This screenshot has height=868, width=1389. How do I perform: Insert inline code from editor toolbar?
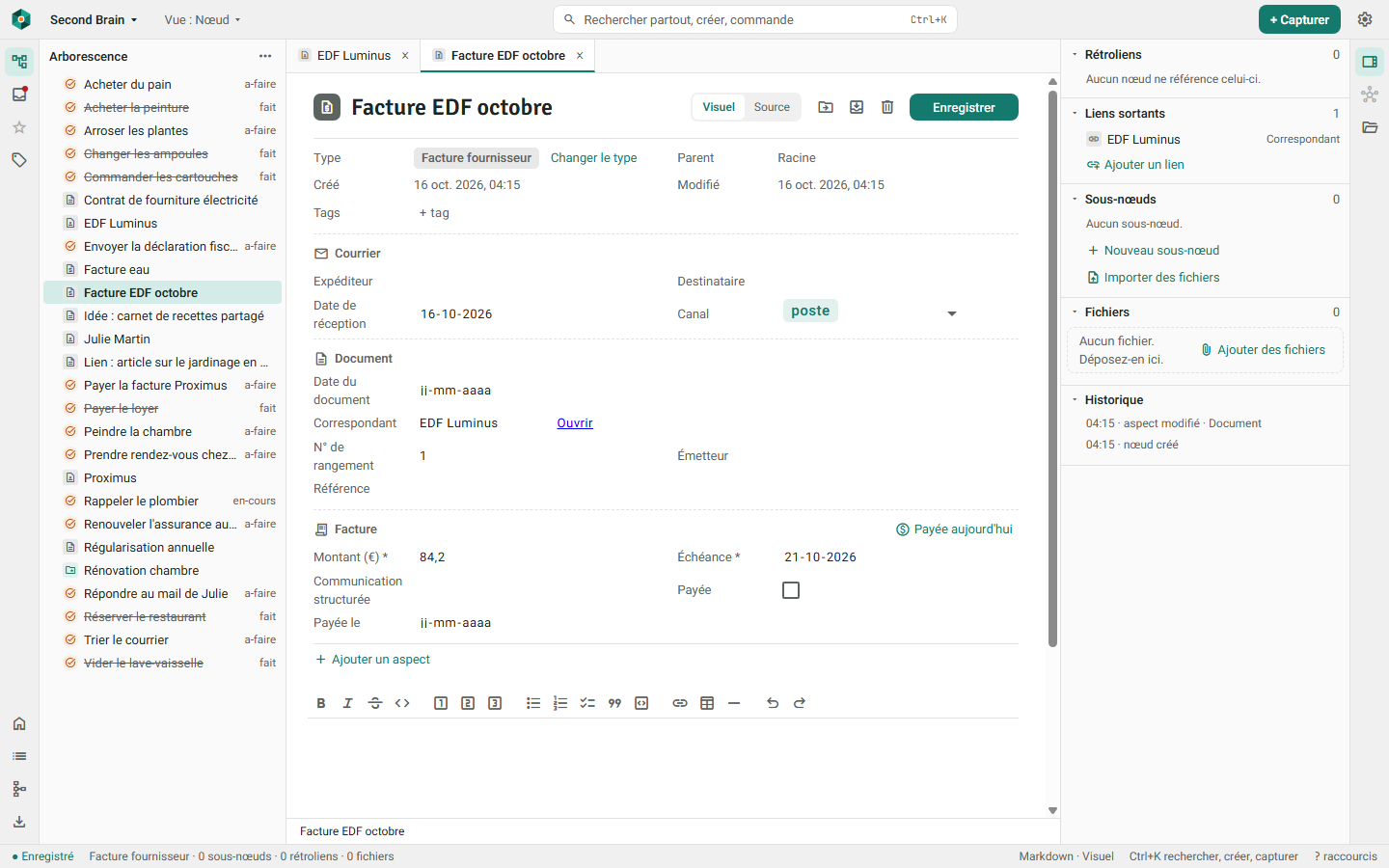point(402,703)
